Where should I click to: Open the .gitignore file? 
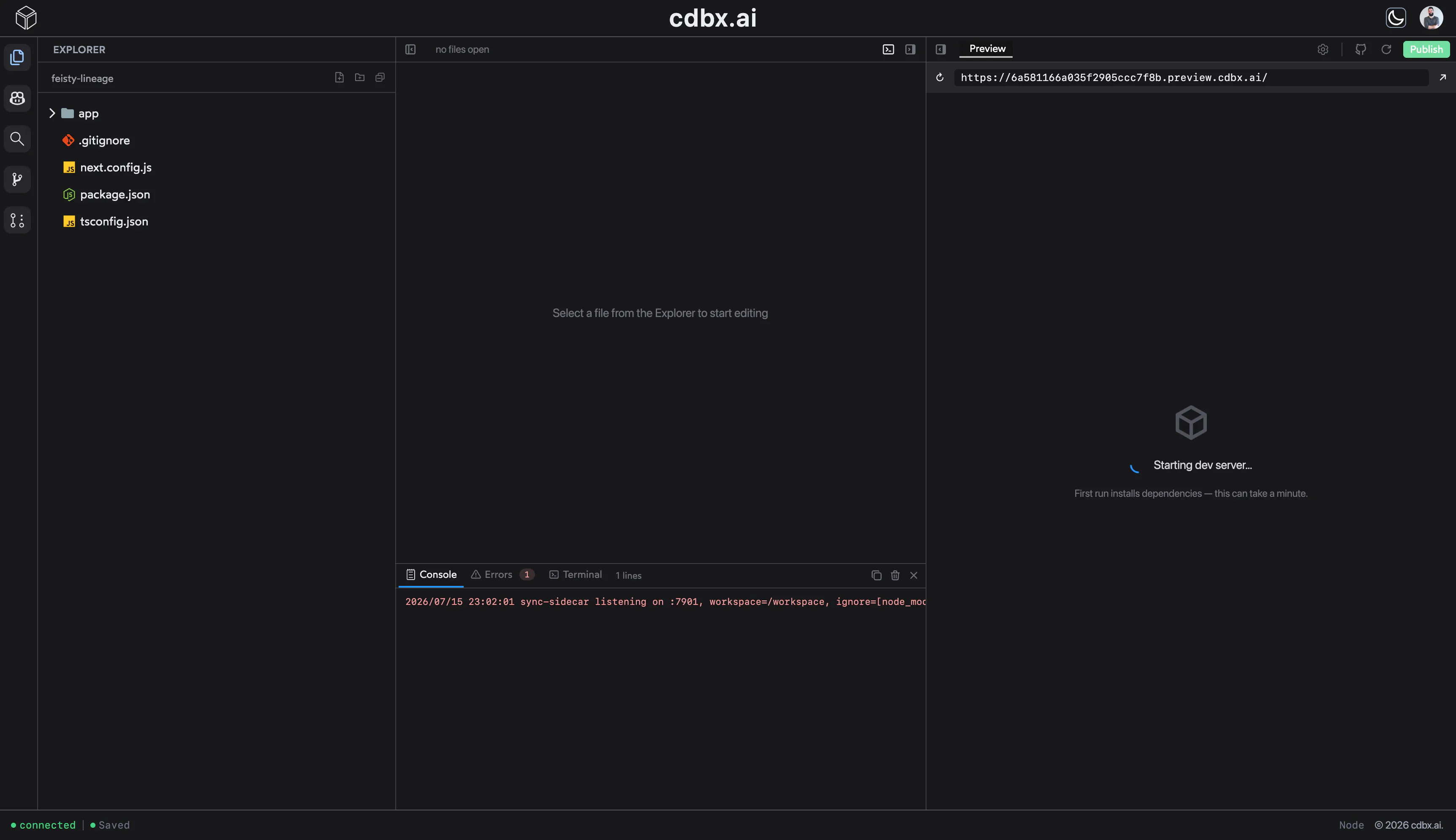104,140
